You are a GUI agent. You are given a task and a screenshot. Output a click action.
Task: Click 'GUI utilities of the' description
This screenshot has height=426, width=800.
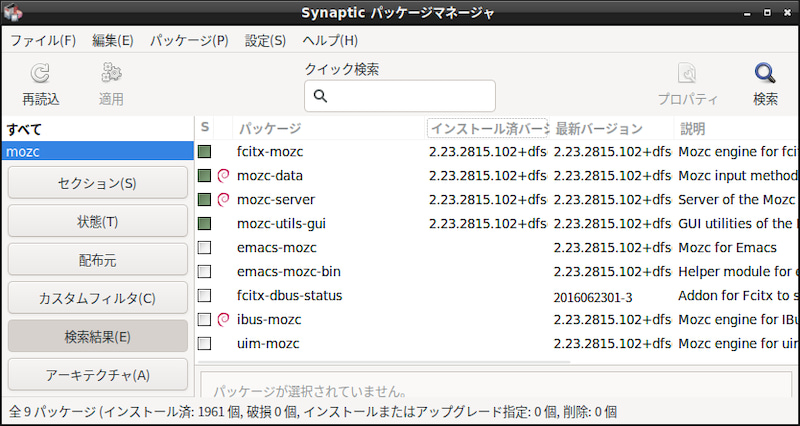[x=735, y=223]
